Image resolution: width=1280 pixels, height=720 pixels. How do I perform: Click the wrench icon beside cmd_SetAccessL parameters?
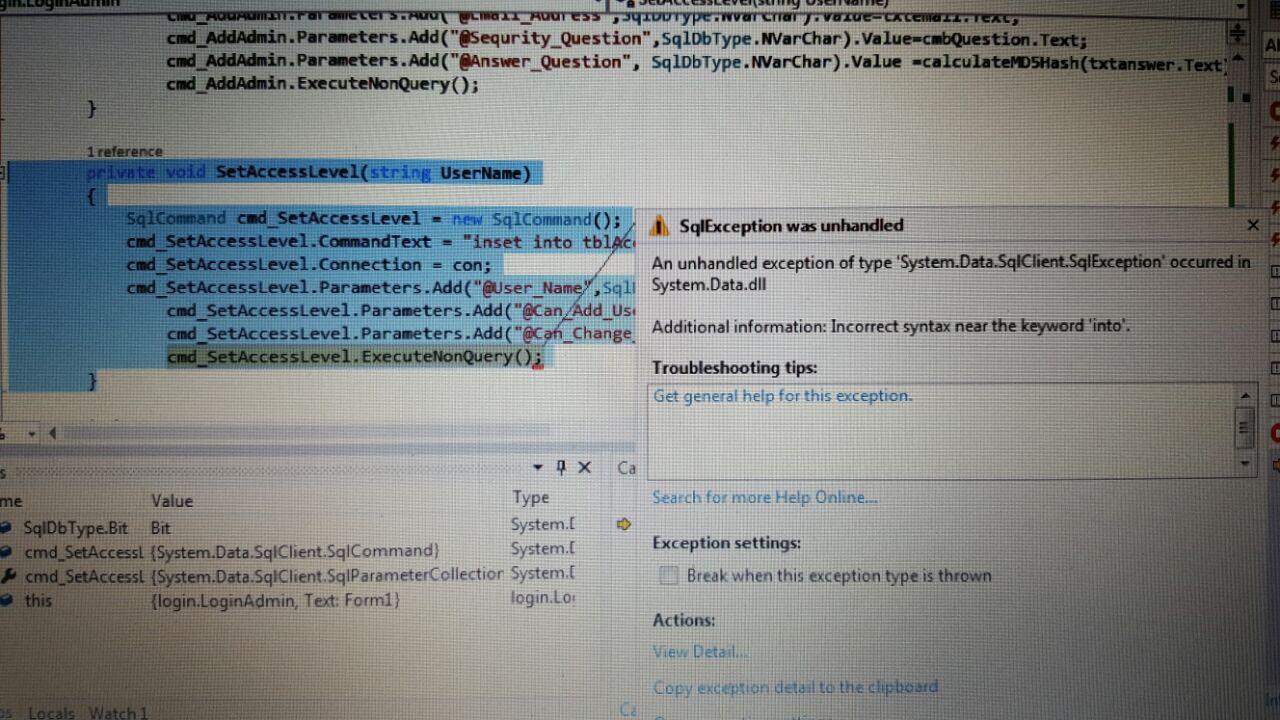pos(8,575)
